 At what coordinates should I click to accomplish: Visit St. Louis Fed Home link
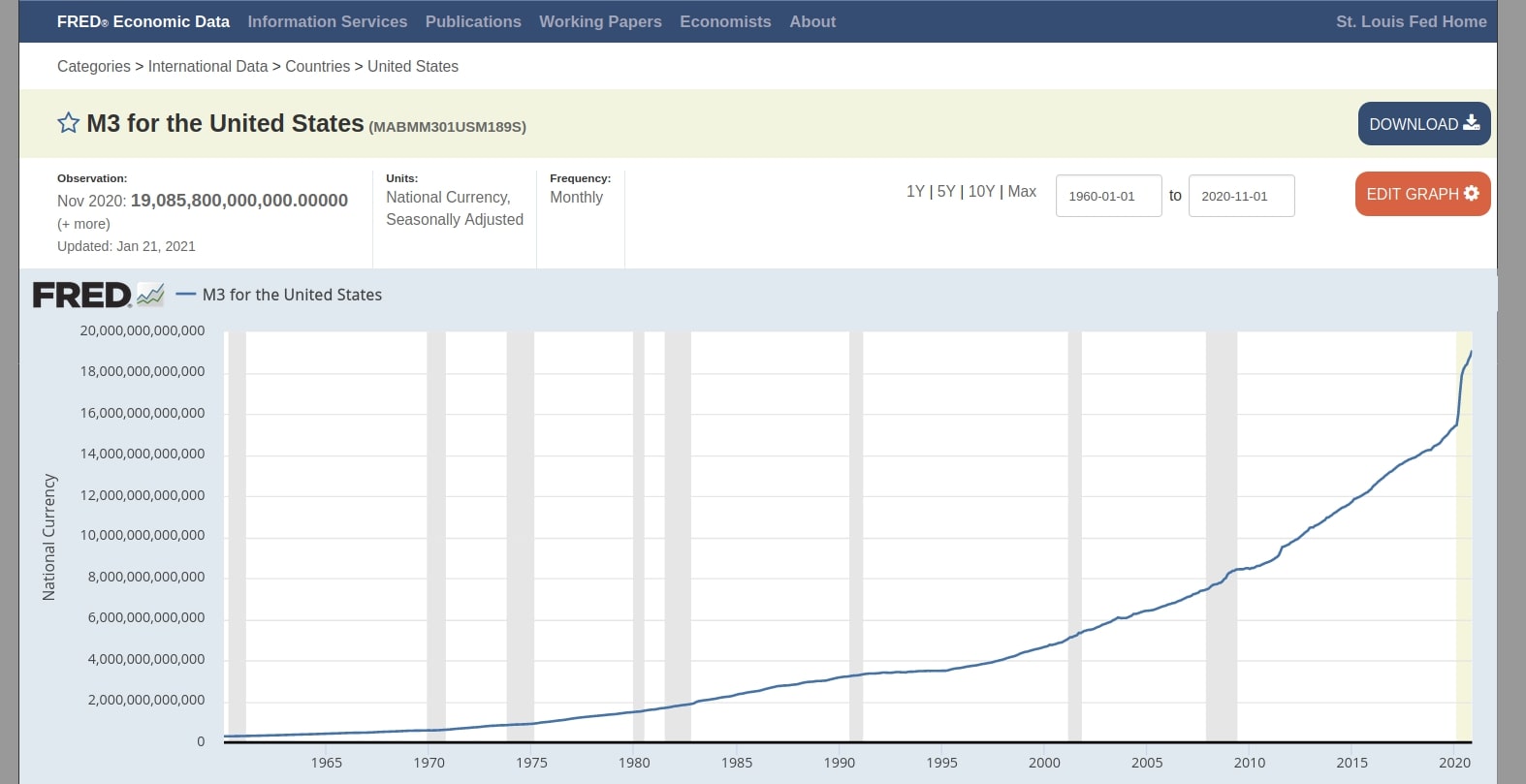click(1411, 21)
